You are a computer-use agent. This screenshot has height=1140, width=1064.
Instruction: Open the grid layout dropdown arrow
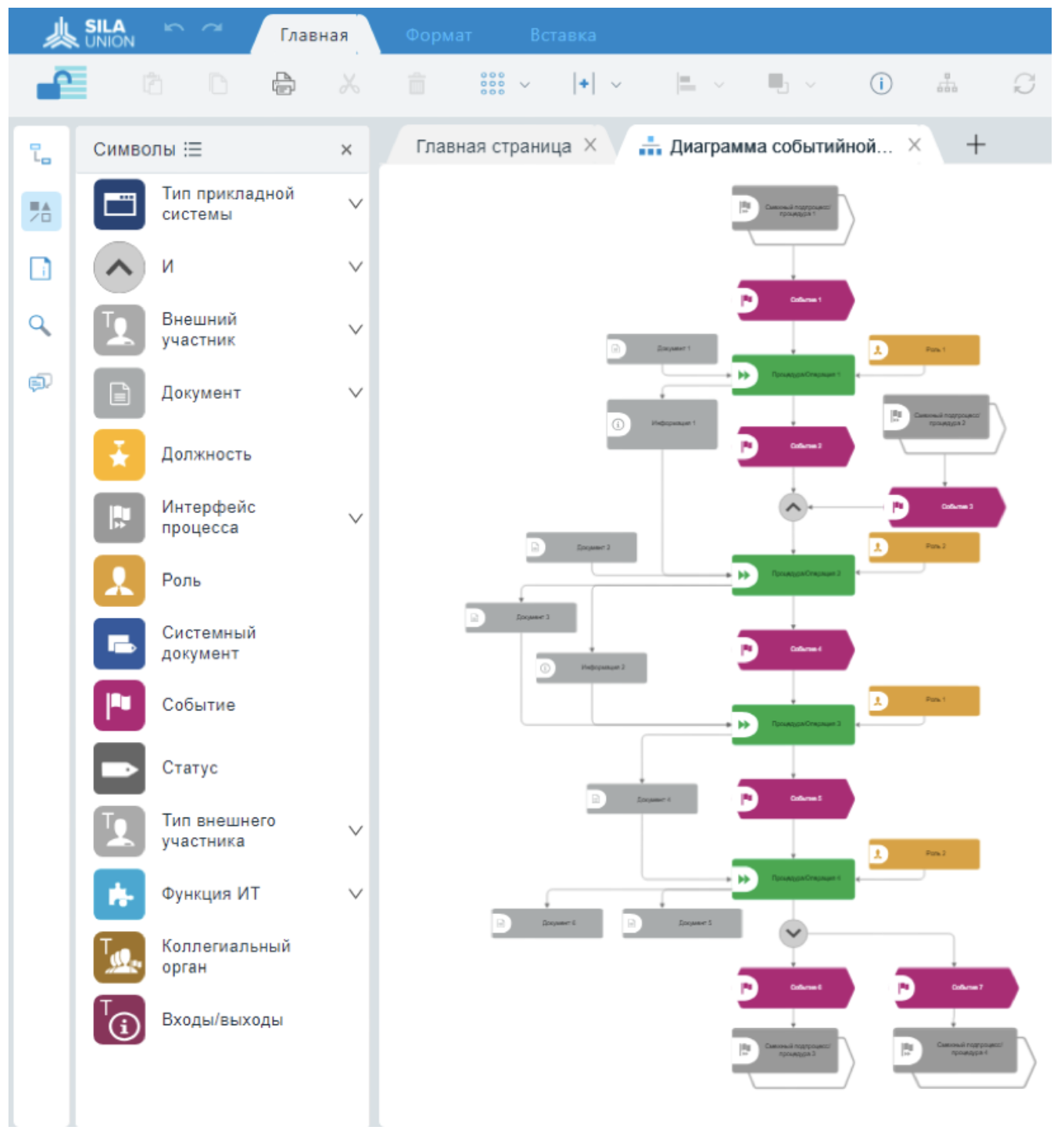[x=525, y=85]
